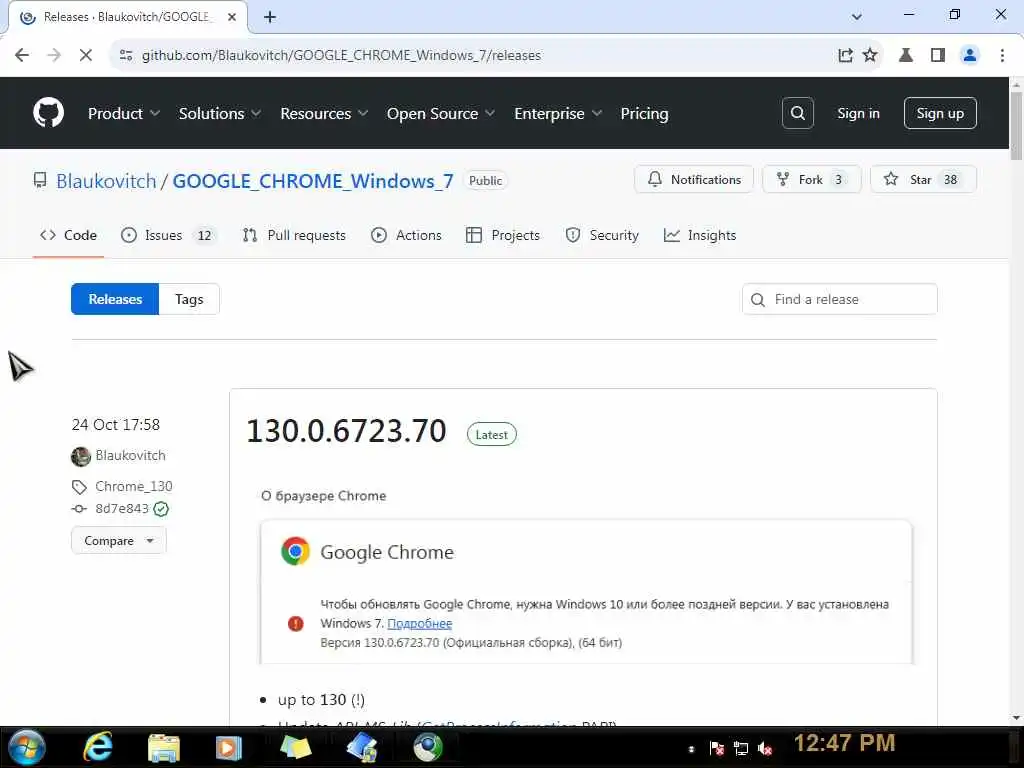The height and width of the screenshot is (768, 1024).
Task: Open a new tab with the plus button
Action: (270, 17)
